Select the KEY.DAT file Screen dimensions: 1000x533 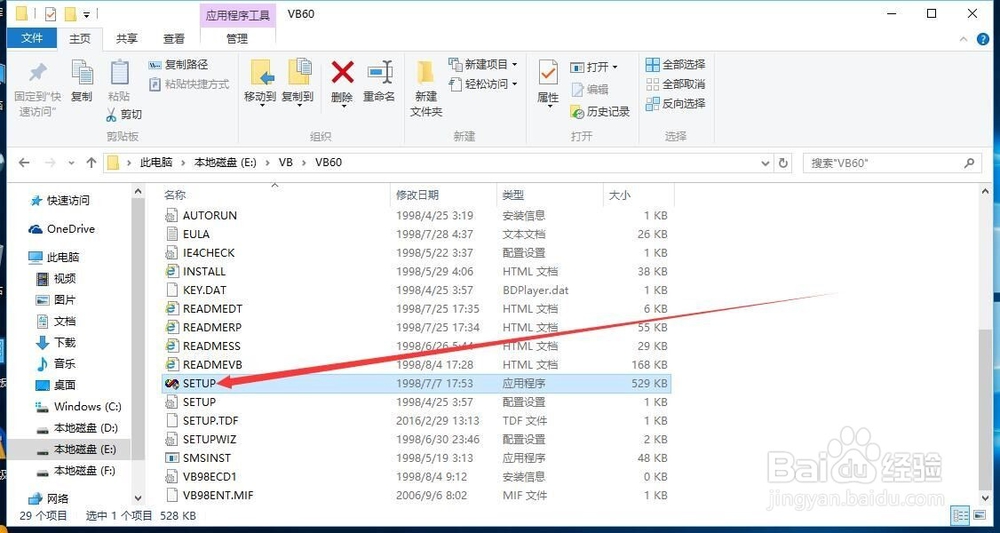coord(416,290)
